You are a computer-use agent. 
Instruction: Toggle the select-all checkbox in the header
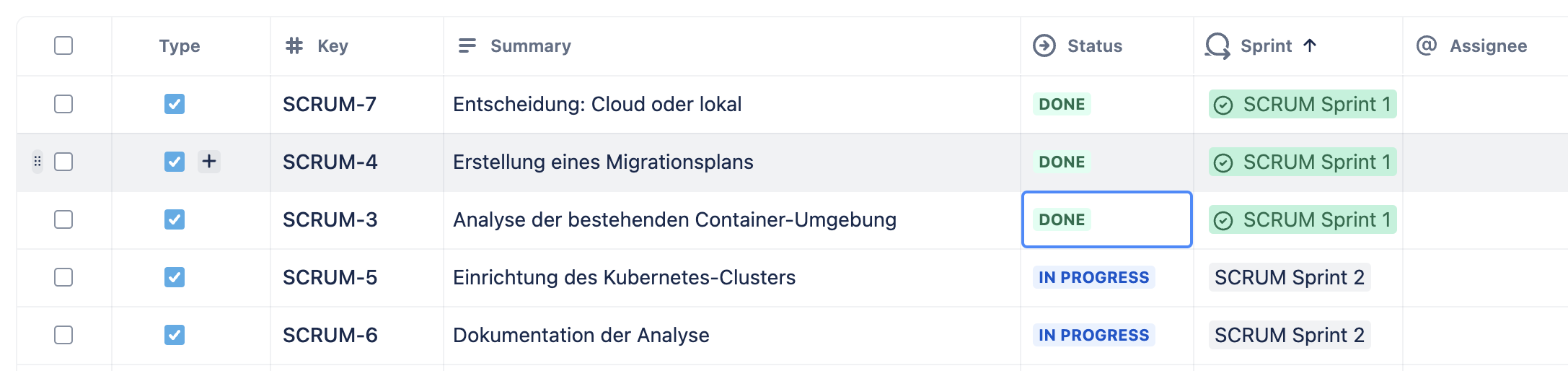point(63,45)
